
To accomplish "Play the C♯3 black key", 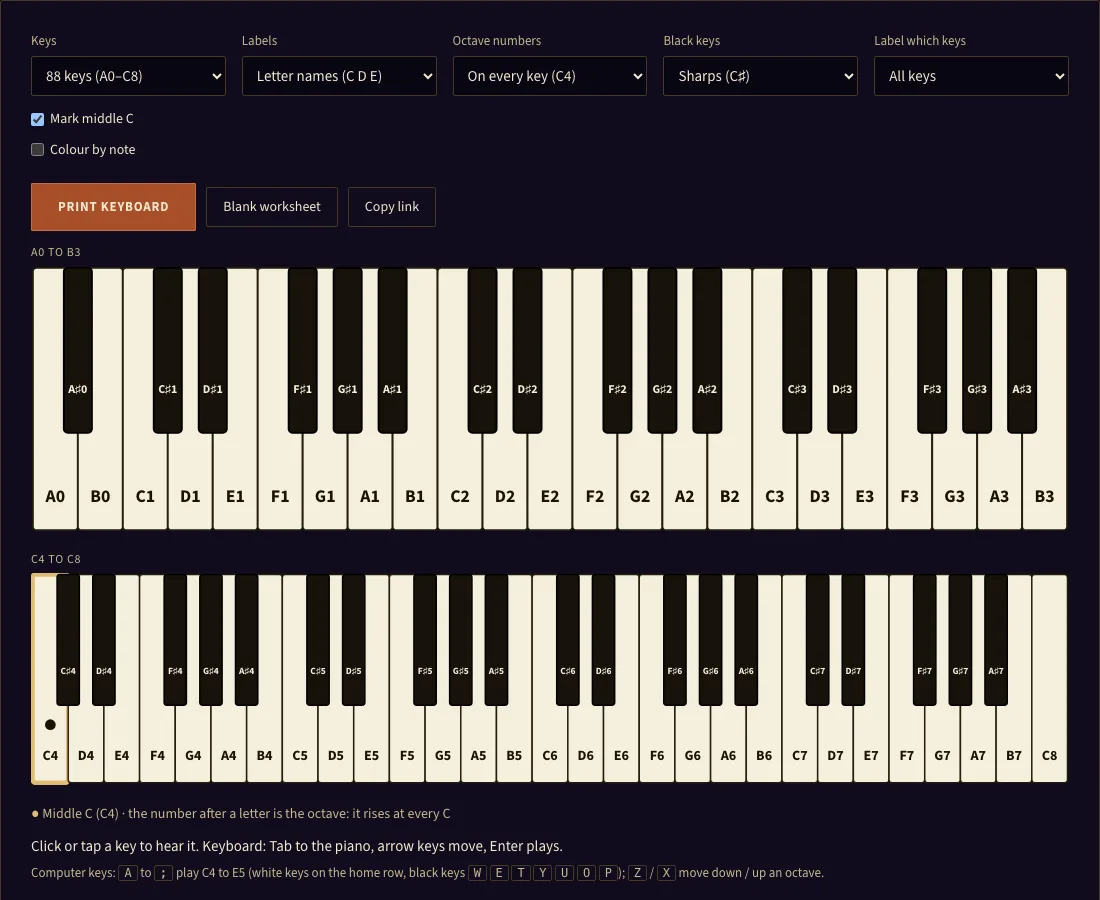I will coord(797,351).
